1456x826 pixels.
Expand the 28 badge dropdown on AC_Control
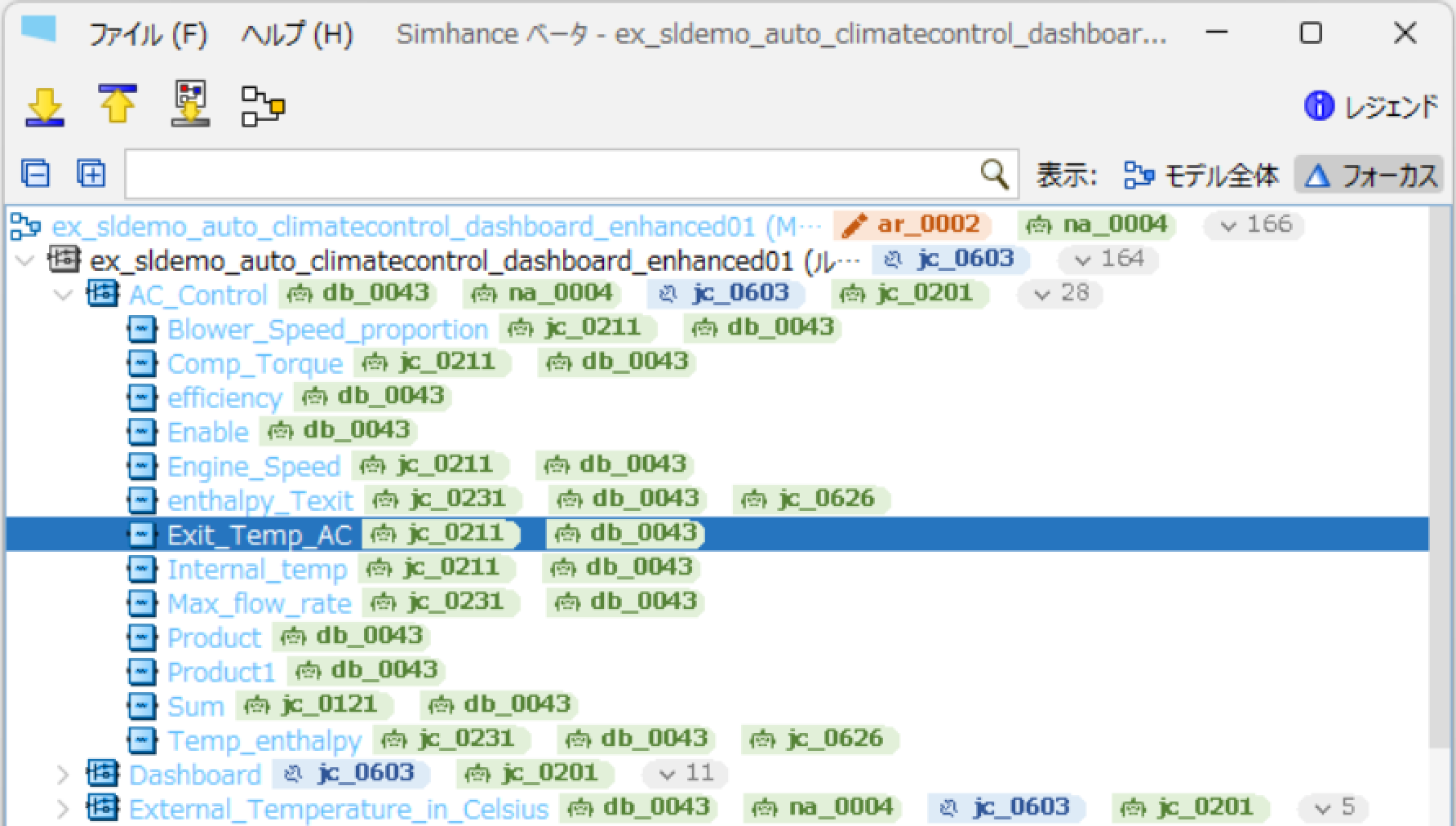[x=1060, y=293]
